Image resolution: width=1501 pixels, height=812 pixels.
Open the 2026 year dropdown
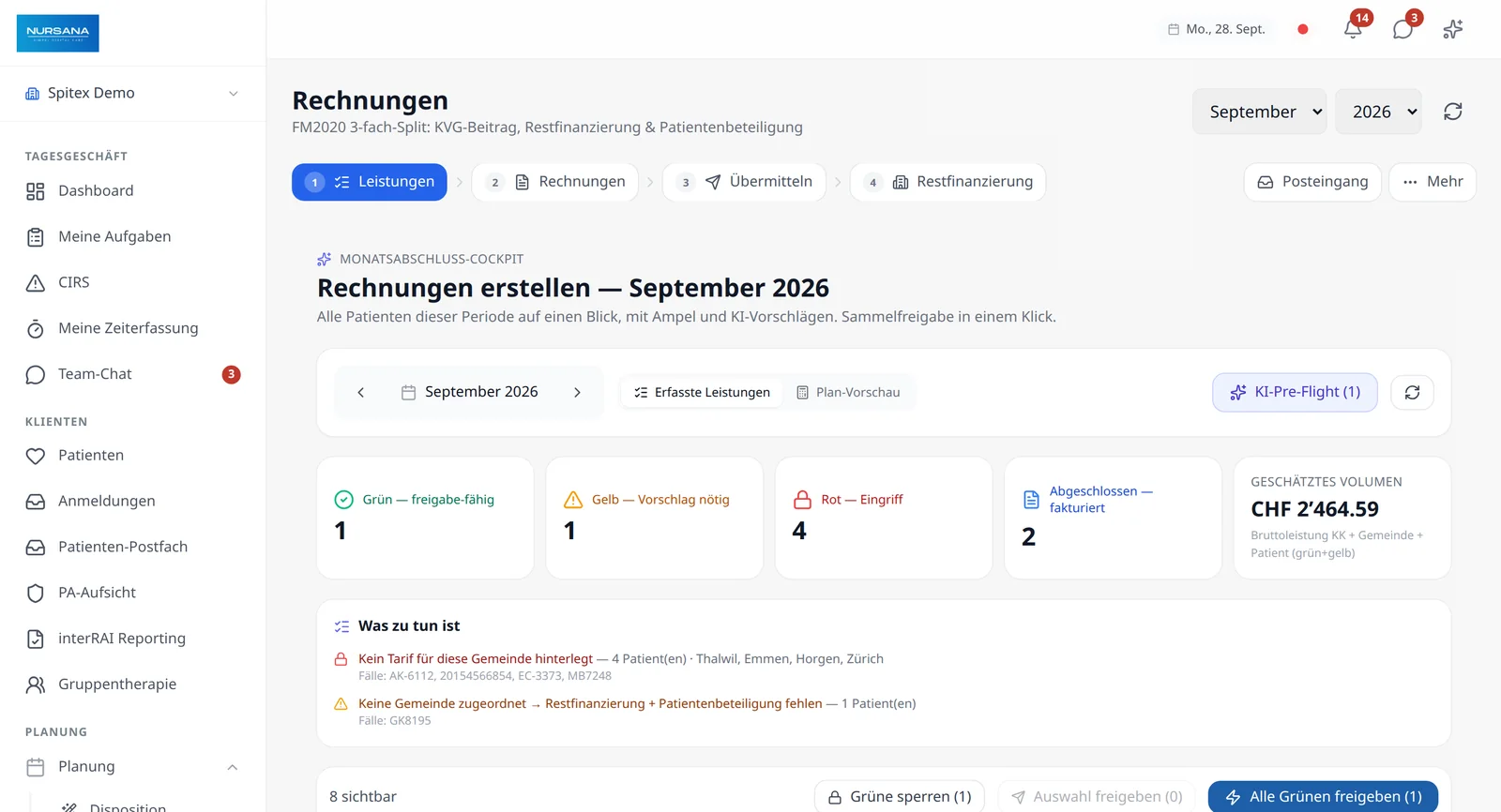(x=1379, y=112)
